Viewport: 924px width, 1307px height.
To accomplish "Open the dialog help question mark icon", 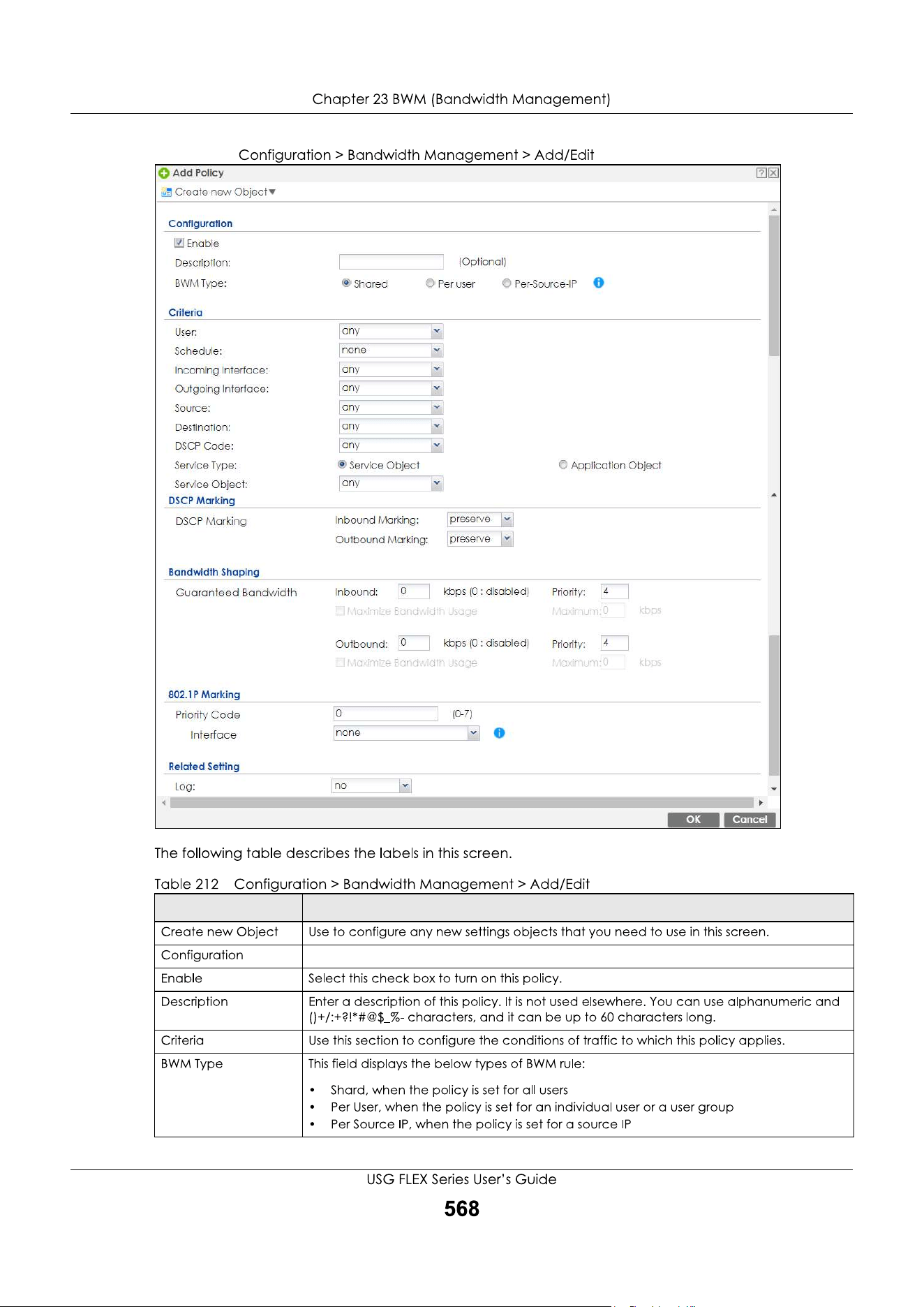I will (x=761, y=173).
